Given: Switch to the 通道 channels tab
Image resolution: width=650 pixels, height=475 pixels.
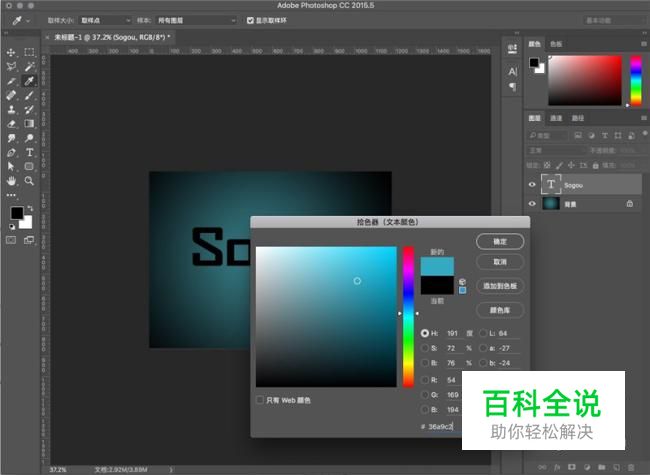Looking at the screenshot, I should click(556, 118).
